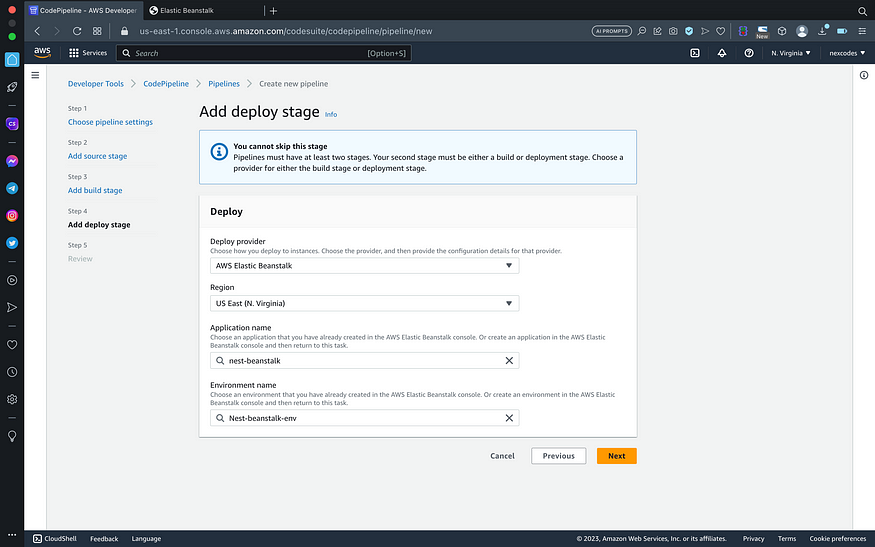Open the Developer Tools breadcrumb
Image resolution: width=875 pixels, height=547 pixels.
96,84
